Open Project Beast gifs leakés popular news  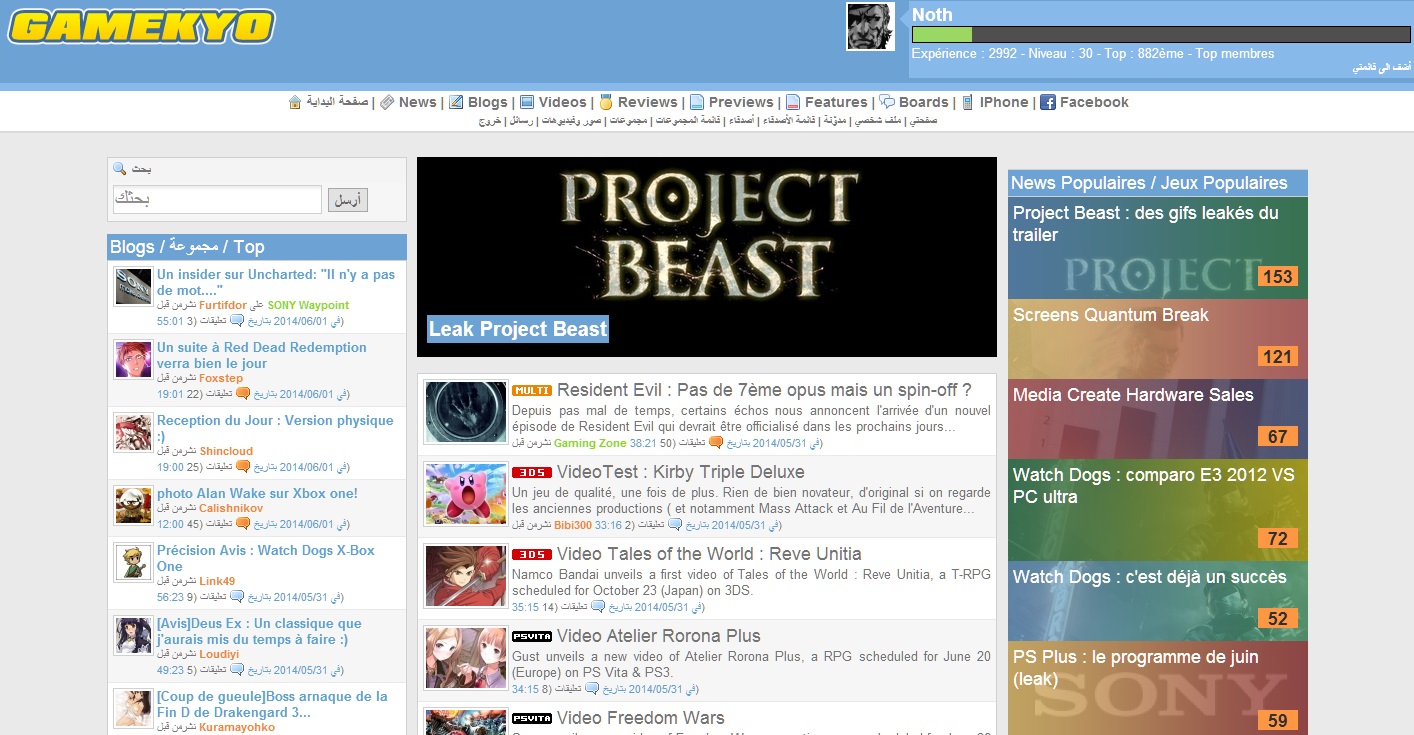1158,248
